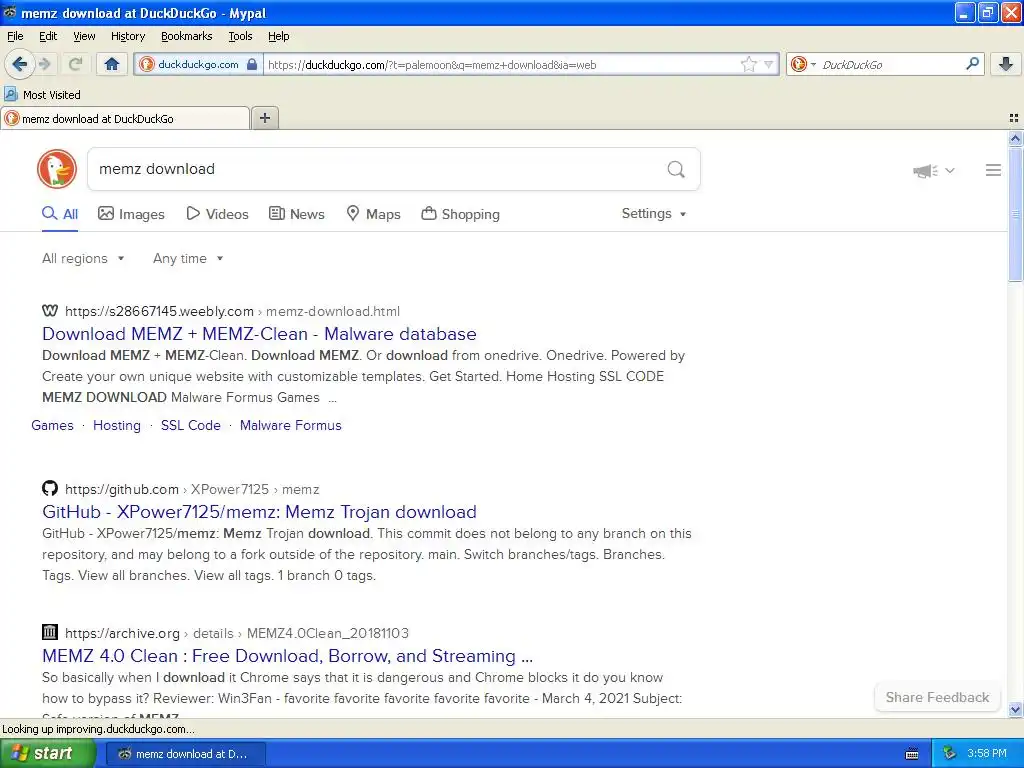Screen dimensions: 1024x768
Task: Click the DuckDuckGo duck logo
Action: [x=57, y=169]
